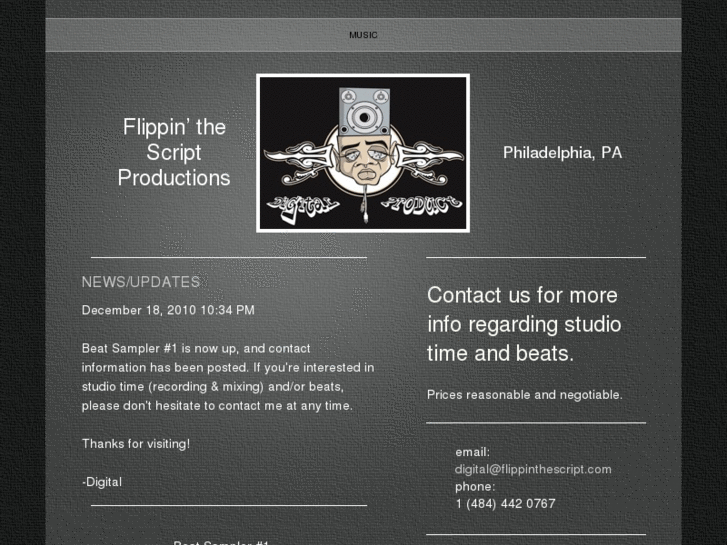Click the December 18, 2010 post date
Viewport: 727px width, 545px height.
[x=168, y=310]
